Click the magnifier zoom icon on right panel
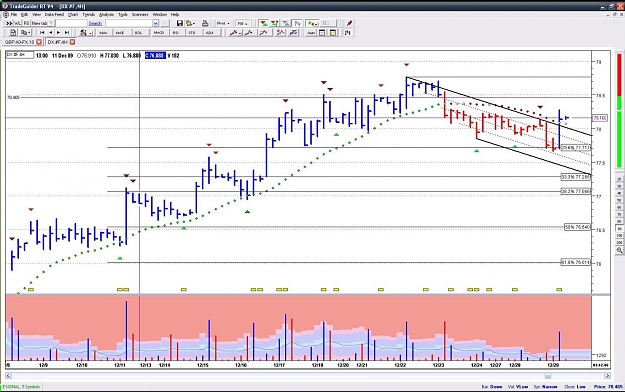 pos(619,250)
